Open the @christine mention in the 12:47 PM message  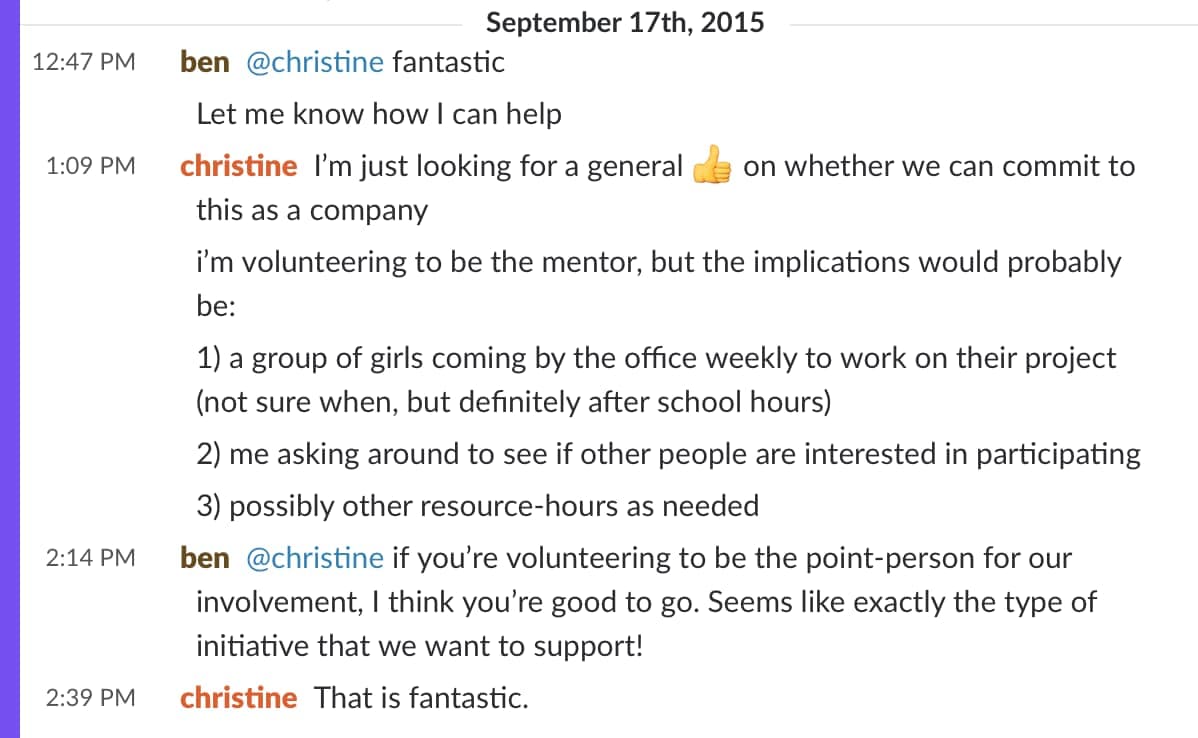coord(315,62)
